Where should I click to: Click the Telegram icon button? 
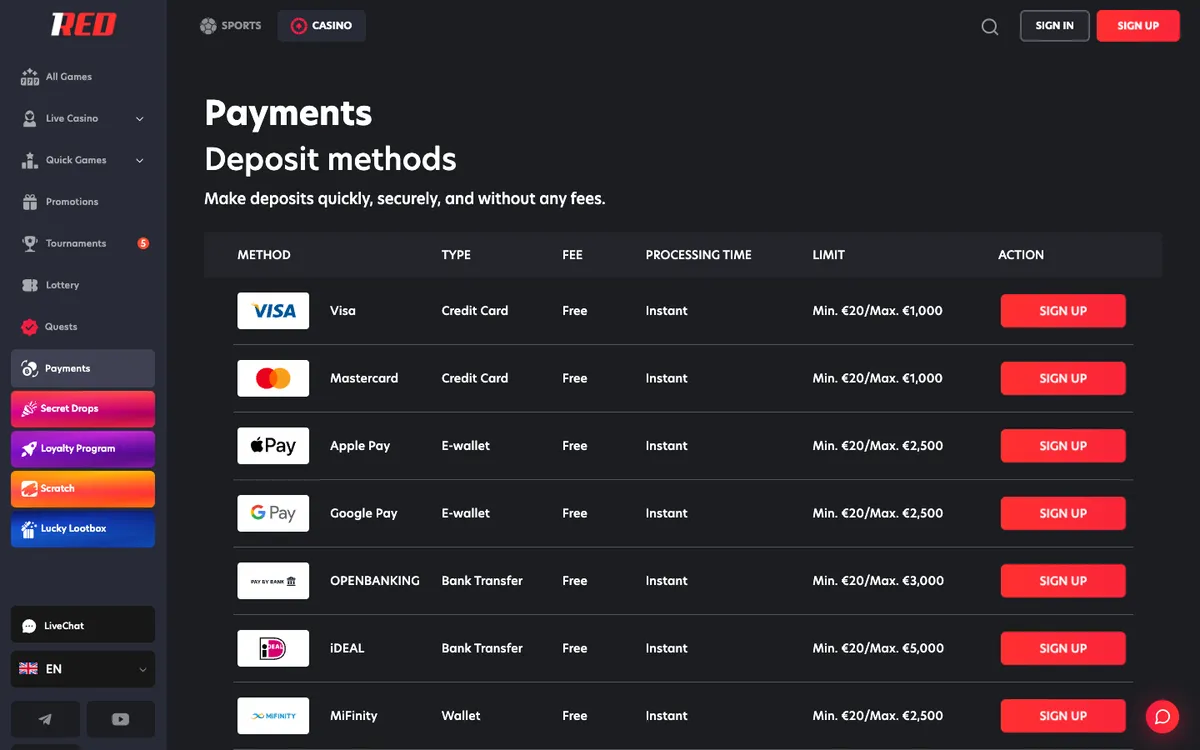(x=45, y=719)
